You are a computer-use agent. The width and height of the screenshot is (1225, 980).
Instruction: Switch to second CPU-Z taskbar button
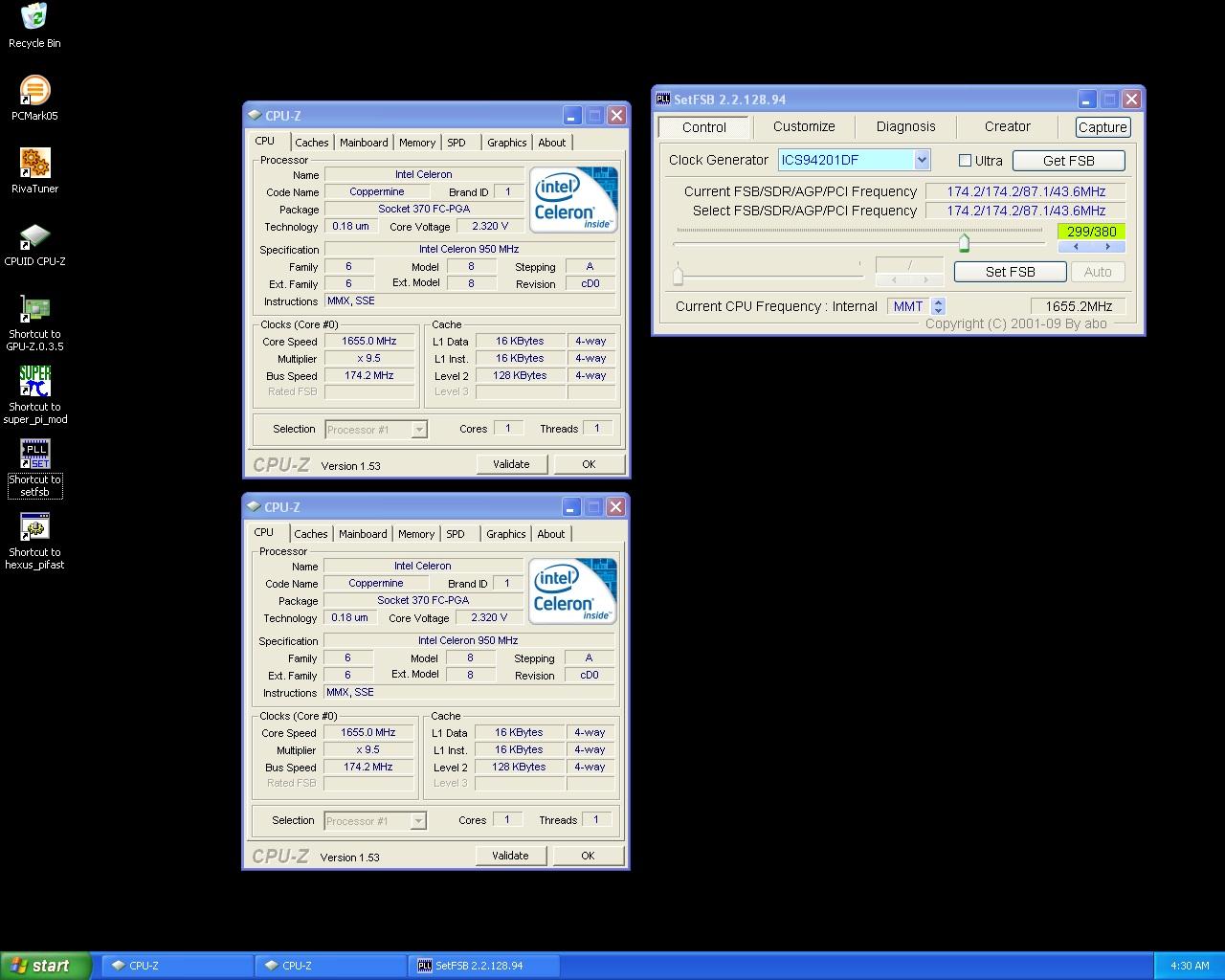(x=330, y=966)
